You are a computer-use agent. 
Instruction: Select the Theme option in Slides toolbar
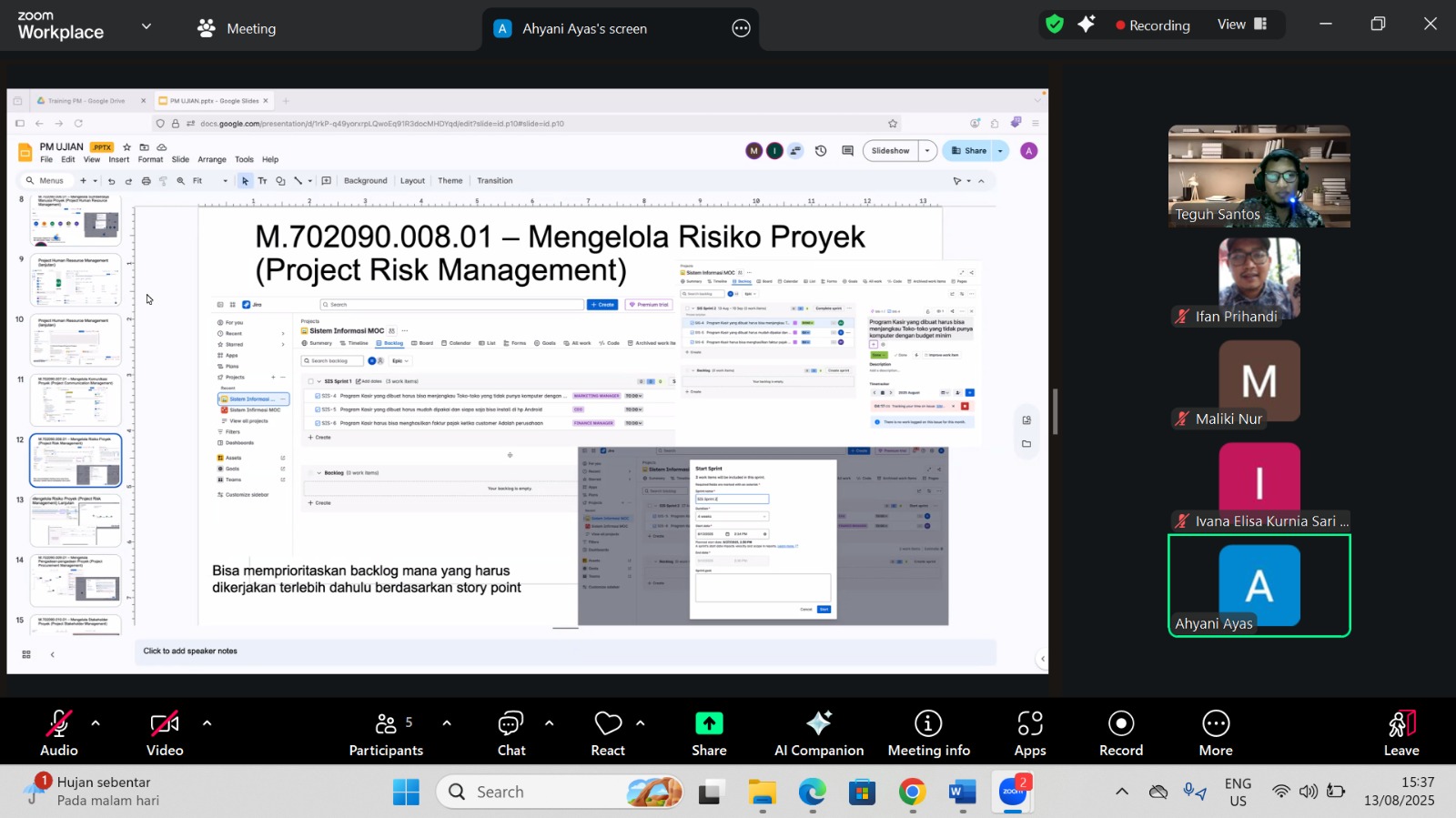pyautogui.click(x=450, y=181)
